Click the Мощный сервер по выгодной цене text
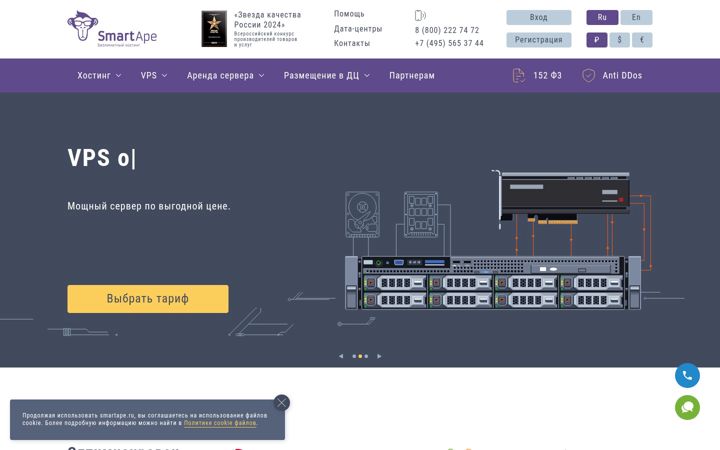The width and height of the screenshot is (720, 450). point(149,206)
